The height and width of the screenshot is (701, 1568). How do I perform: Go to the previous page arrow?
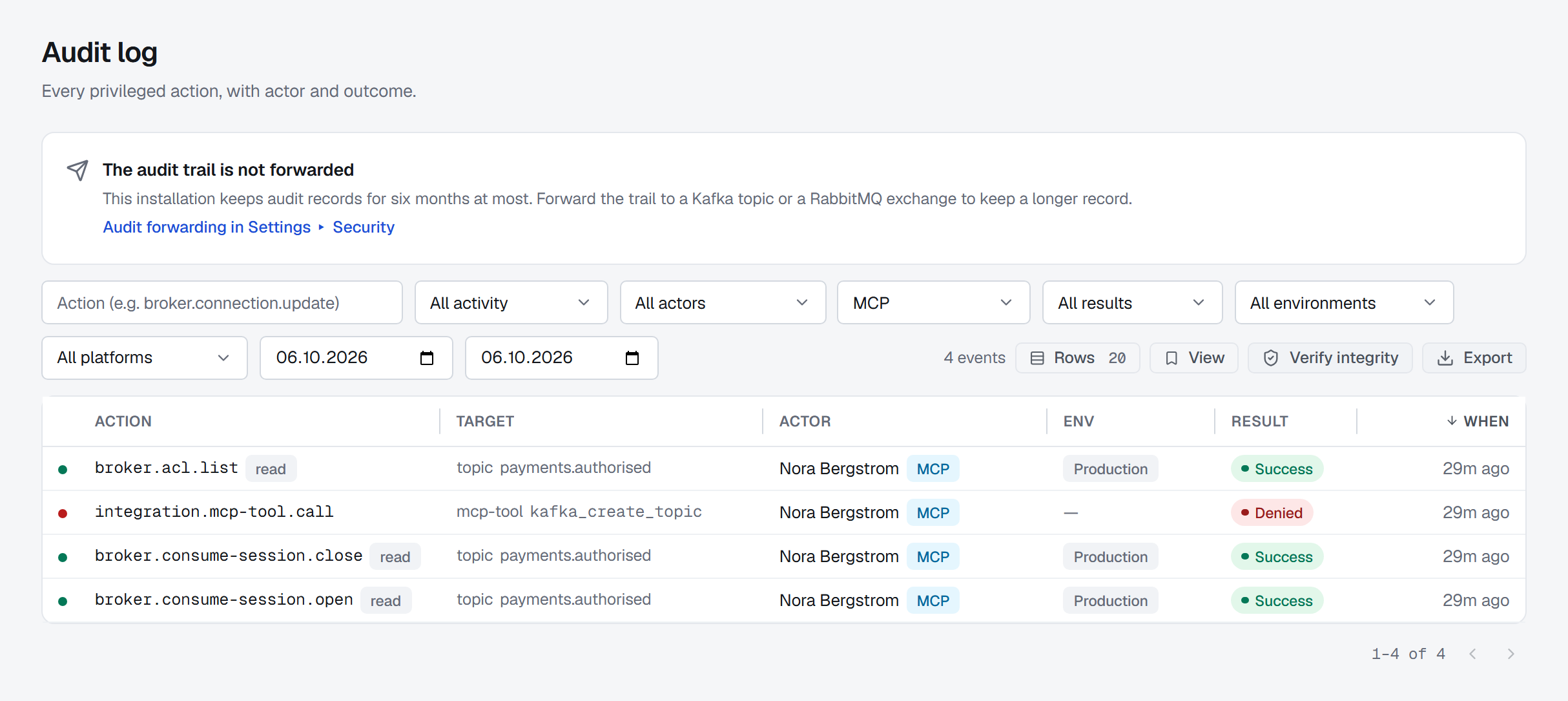pyautogui.click(x=1473, y=654)
